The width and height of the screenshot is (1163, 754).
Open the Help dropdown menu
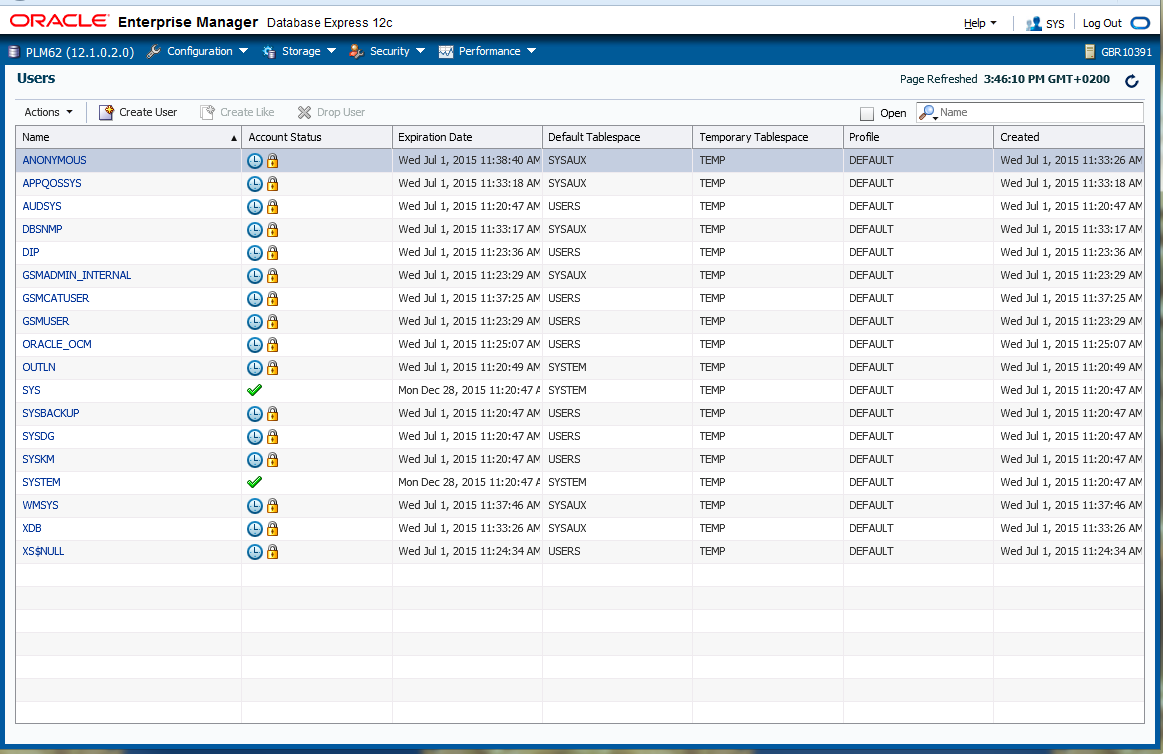(981, 23)
